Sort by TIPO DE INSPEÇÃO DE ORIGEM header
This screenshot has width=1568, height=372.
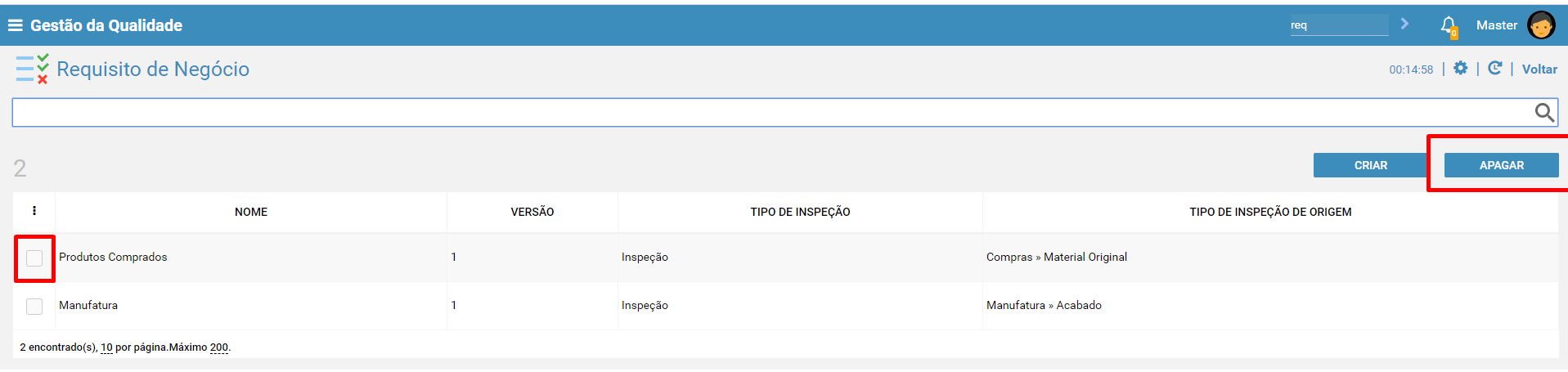pos(1270,212)
